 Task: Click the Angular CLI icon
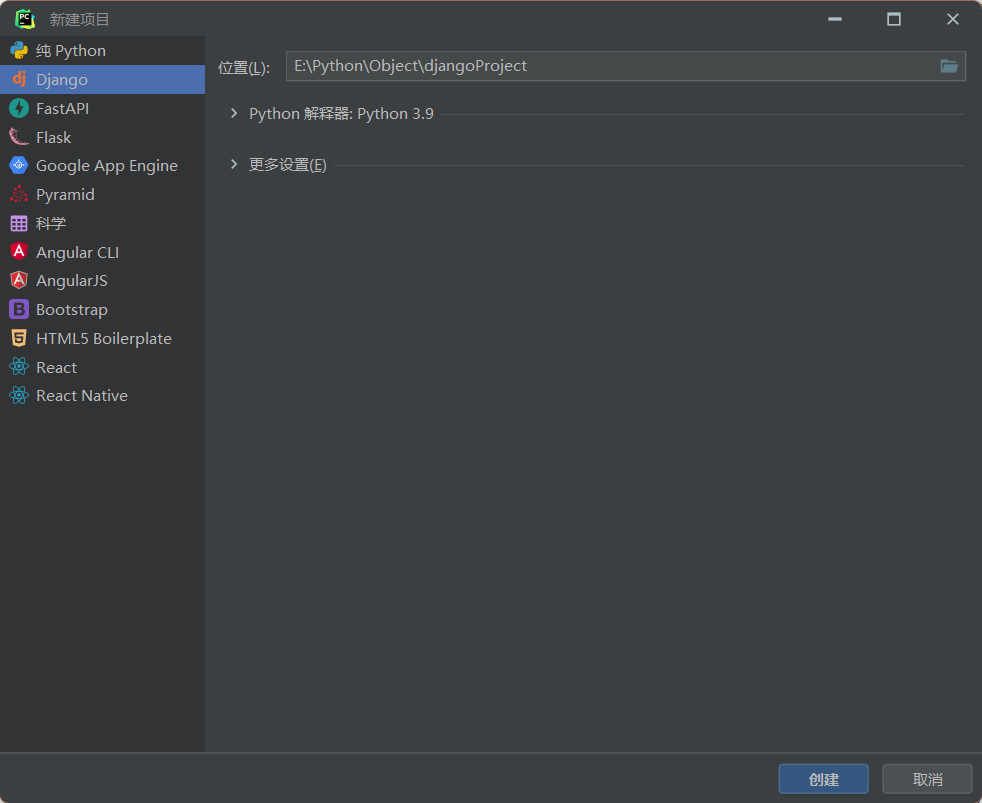[x=19, y=252]
